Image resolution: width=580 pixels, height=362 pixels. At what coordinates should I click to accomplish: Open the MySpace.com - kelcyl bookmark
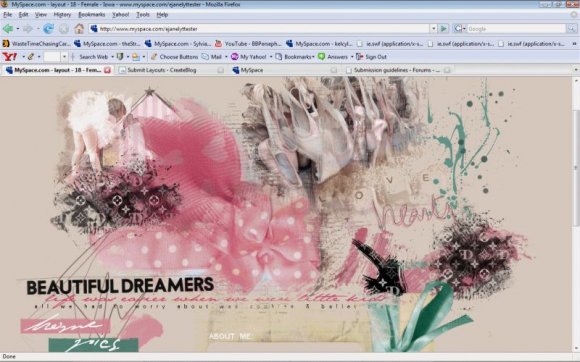click(319, 44)
